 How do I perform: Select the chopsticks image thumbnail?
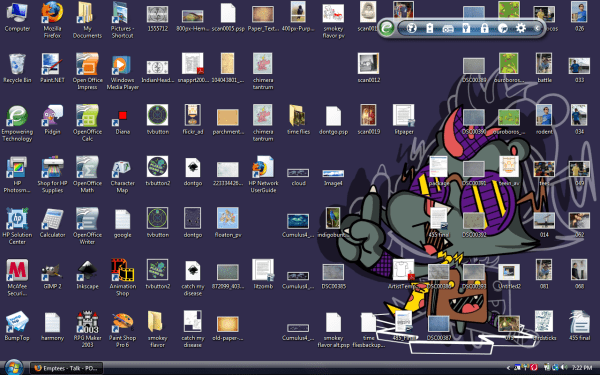coord(544,326)
